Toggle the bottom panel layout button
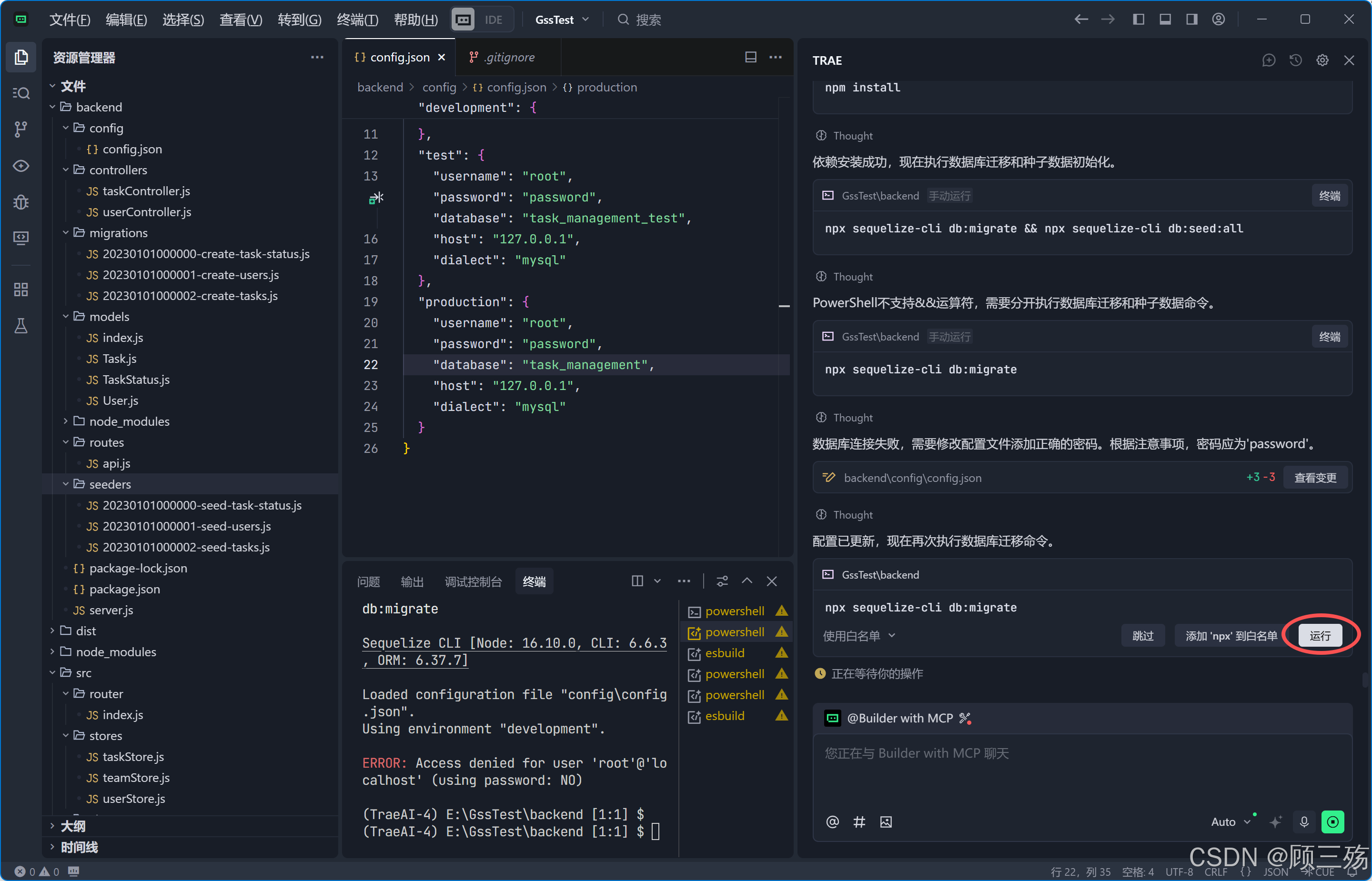 coord(1165,20)
